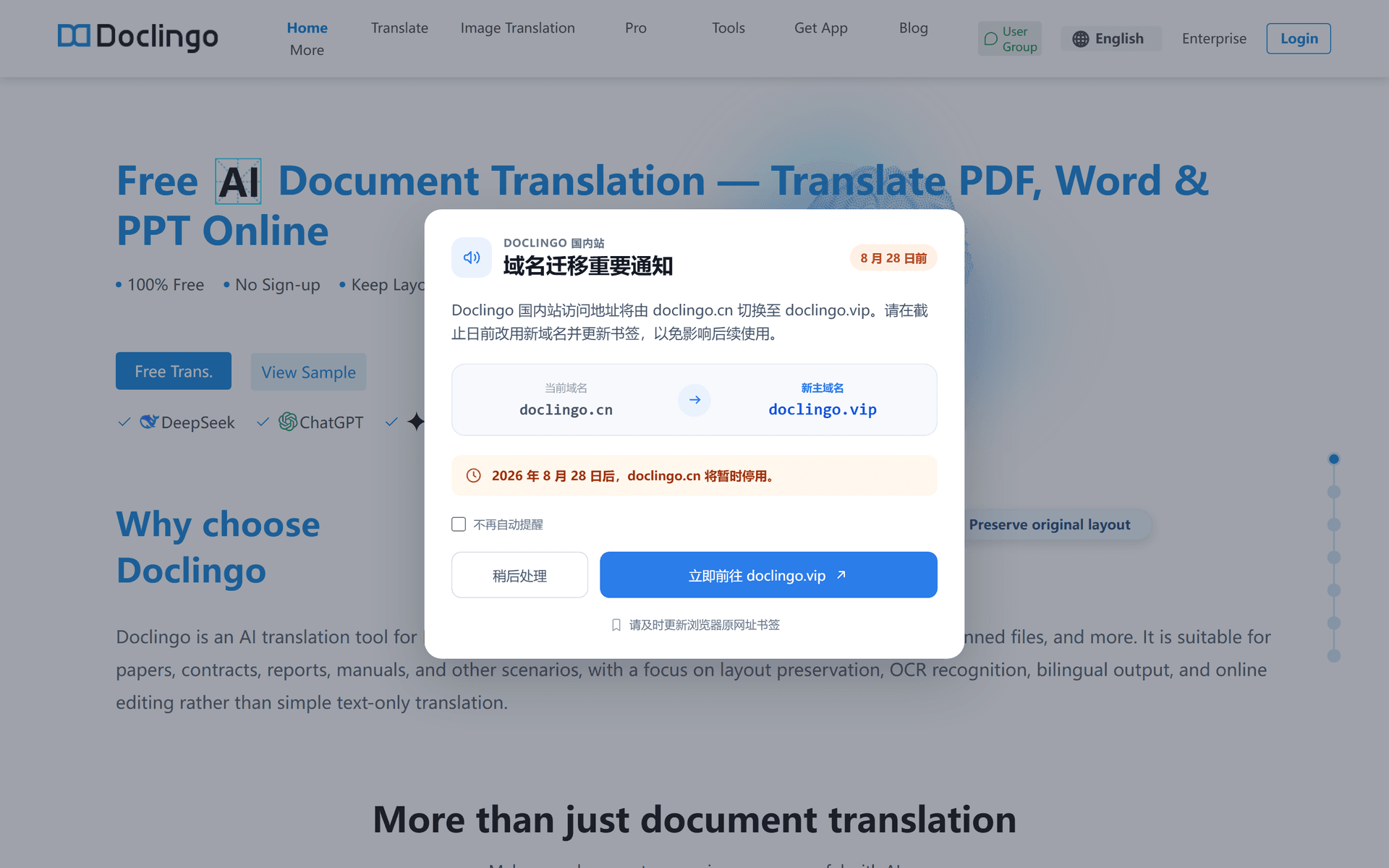Click the View Sample button
Viewport: 1389px width, 868px height.
pos(309,372)
